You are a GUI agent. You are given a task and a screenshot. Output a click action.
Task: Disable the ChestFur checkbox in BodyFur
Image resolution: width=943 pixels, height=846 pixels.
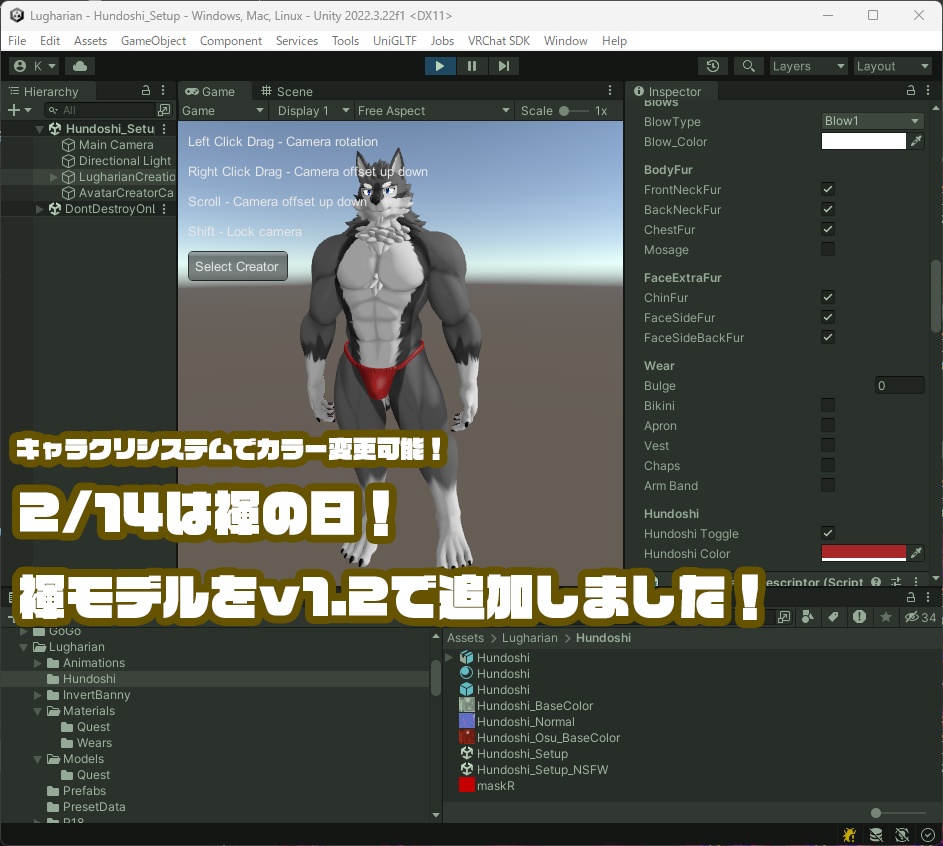[x=827, y=229]
